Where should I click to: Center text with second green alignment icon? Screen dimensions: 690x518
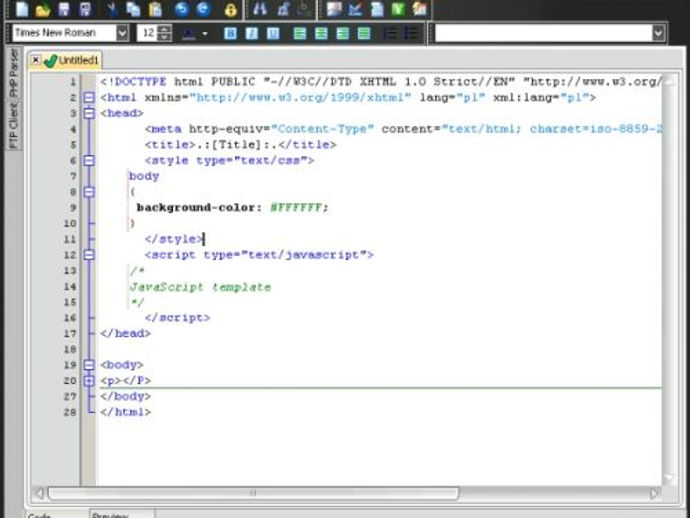click(x=321, y=33)
